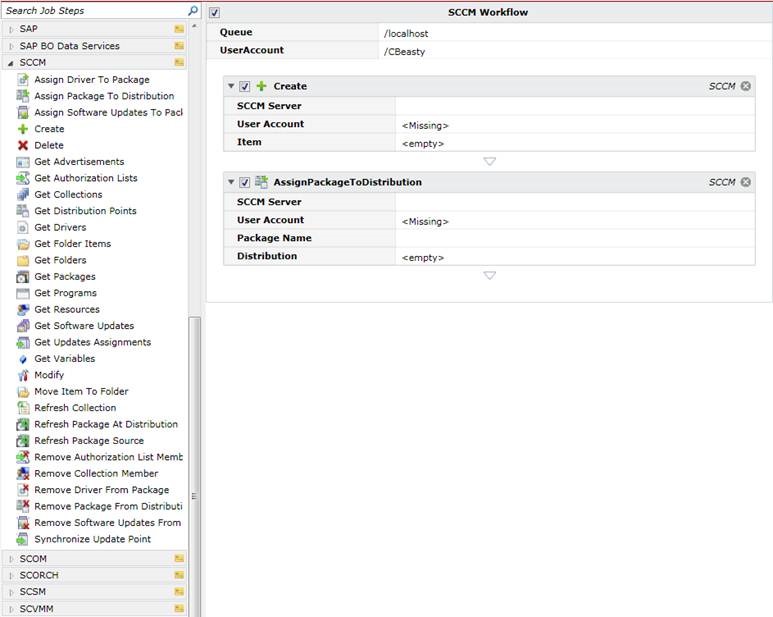Click the Move Item To Folder icon
This screenshot has height=617, width=773.
pos(23,391)
